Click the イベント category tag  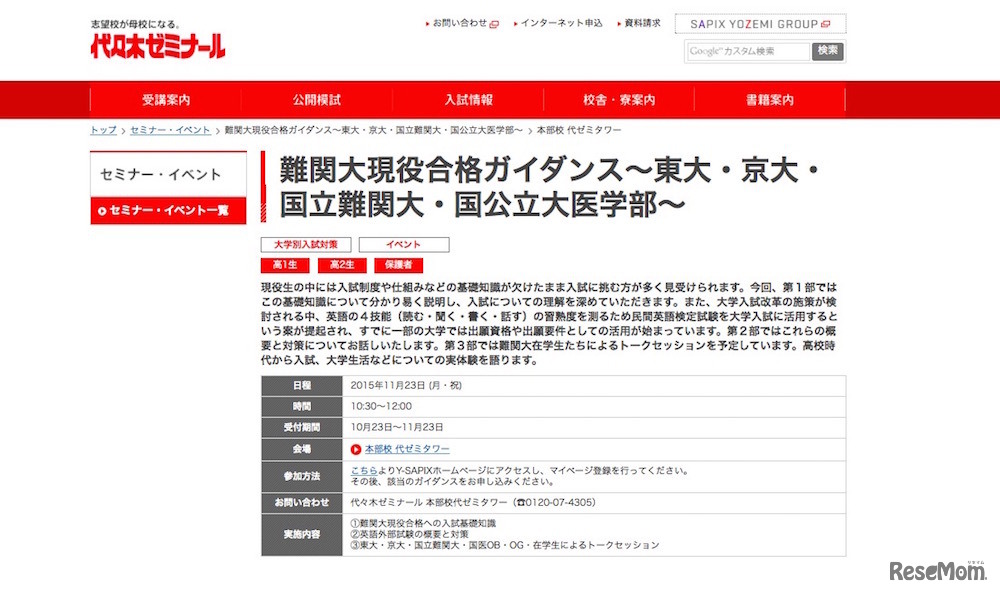[404, 244]
